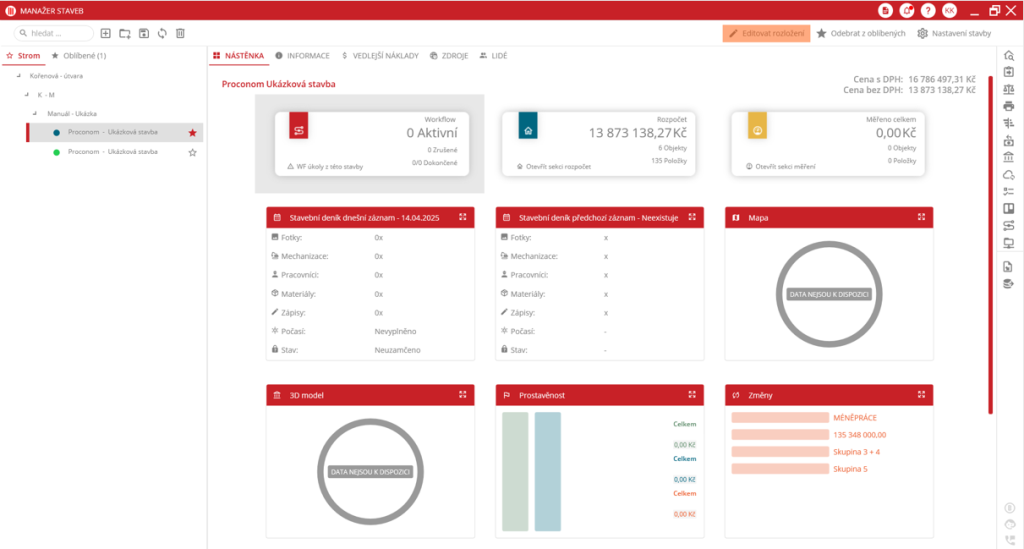Screen dimensions: 1024x549
Task: Click the Editovat rozložení button
Action: (x=766, y=33)
